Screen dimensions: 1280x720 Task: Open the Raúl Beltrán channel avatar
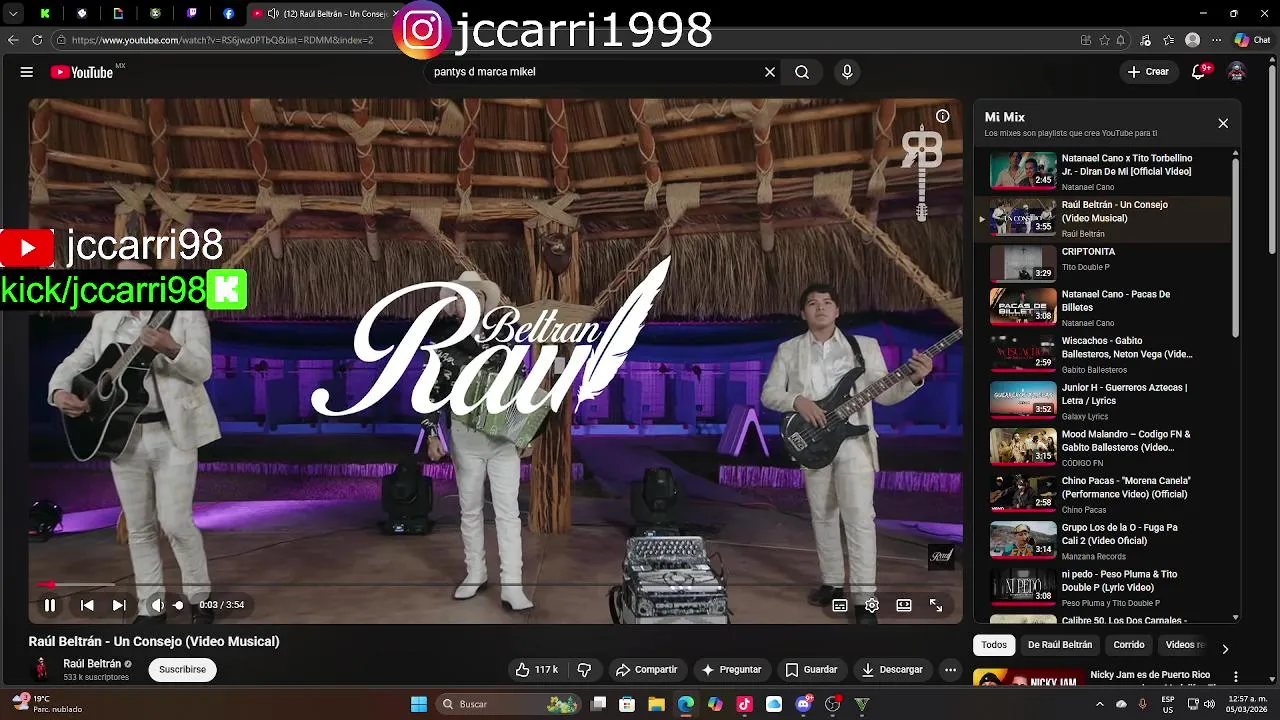coord(42,670)
